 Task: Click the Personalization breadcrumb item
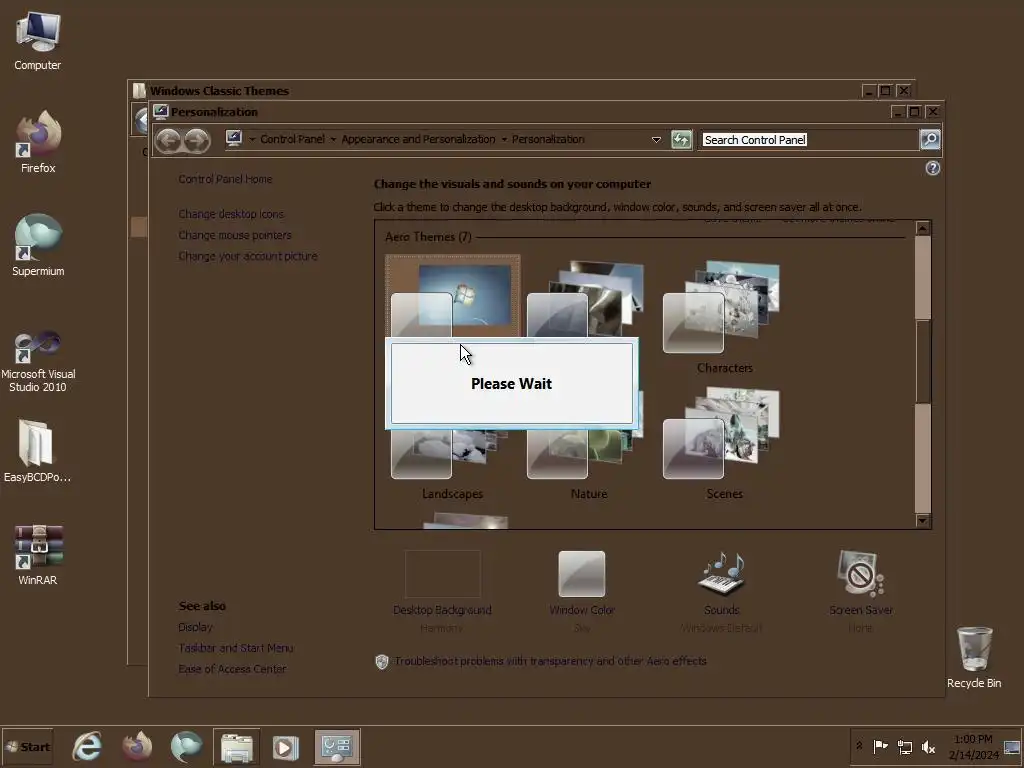pos(548,139)
